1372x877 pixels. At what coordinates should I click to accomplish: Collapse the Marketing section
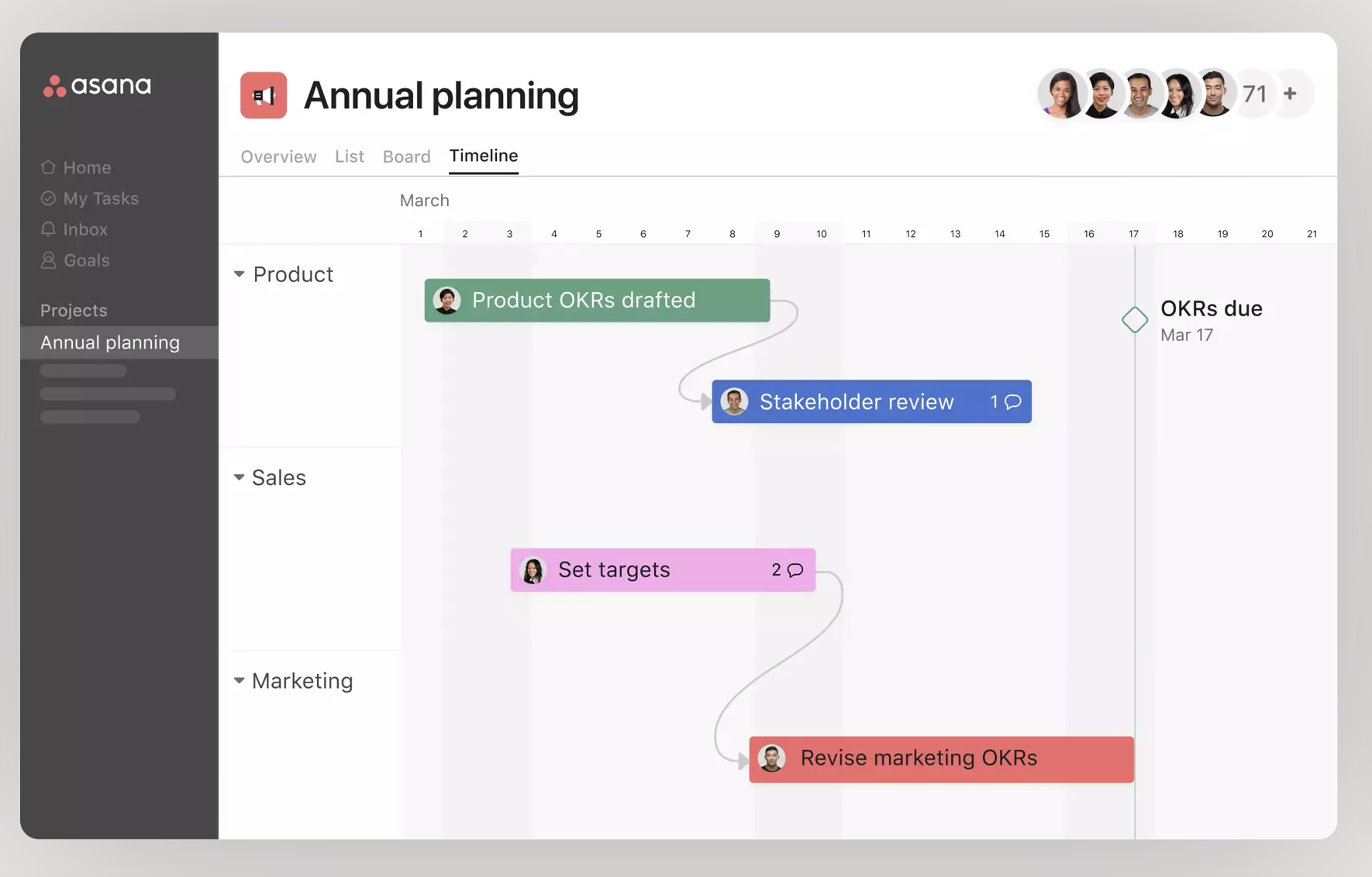click(x=239, y=680)
